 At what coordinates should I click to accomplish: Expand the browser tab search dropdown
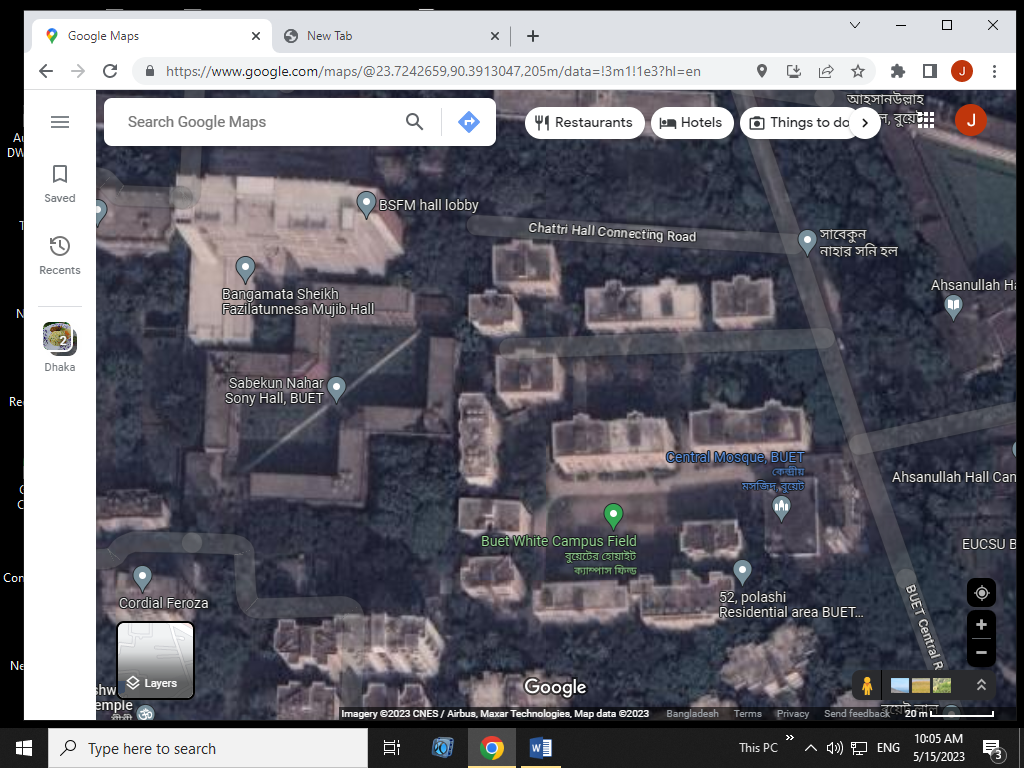[855, 25]
